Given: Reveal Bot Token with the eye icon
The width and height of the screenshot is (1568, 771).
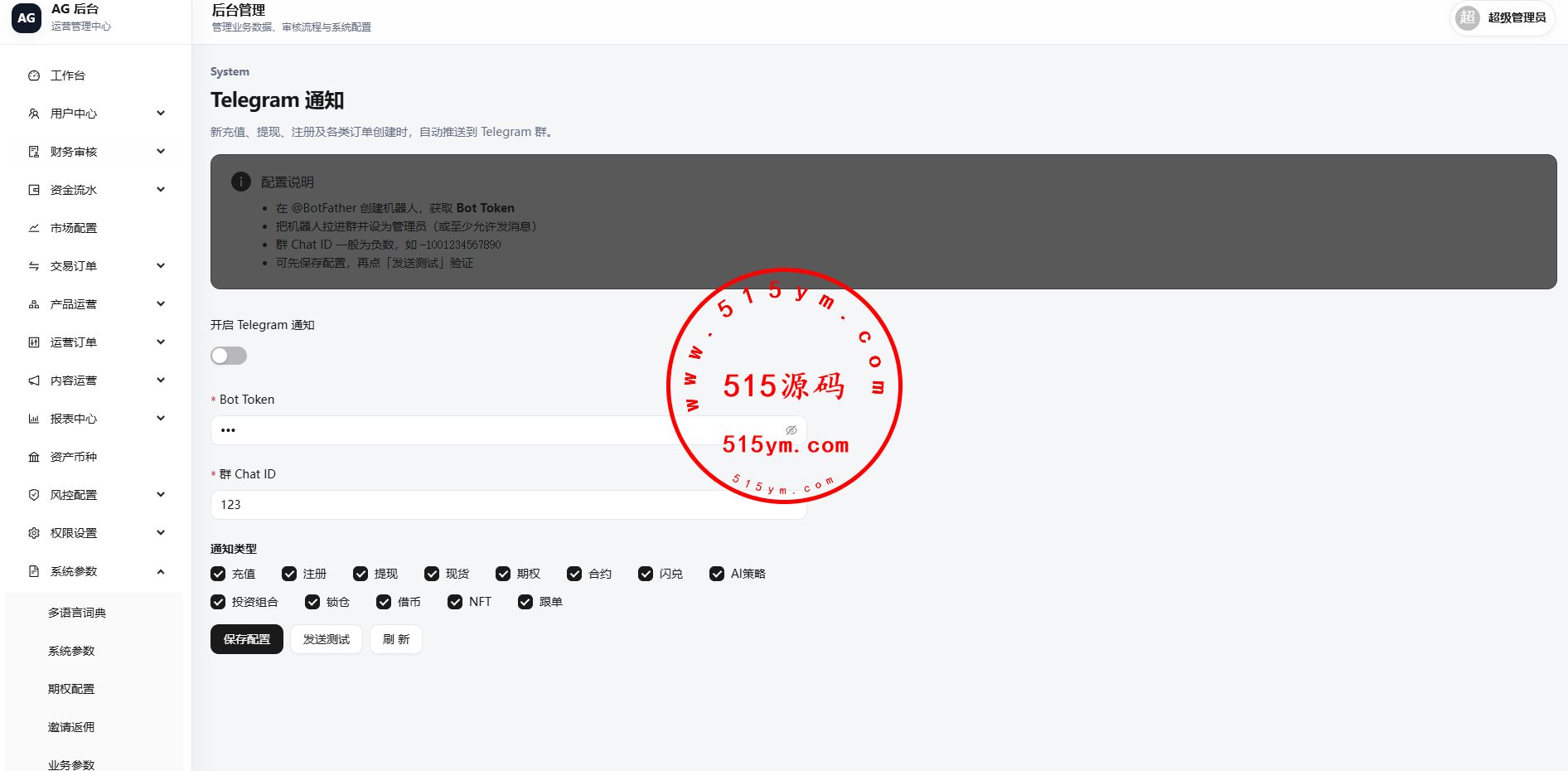Looking at the screenshot, I should pos(791,430).
